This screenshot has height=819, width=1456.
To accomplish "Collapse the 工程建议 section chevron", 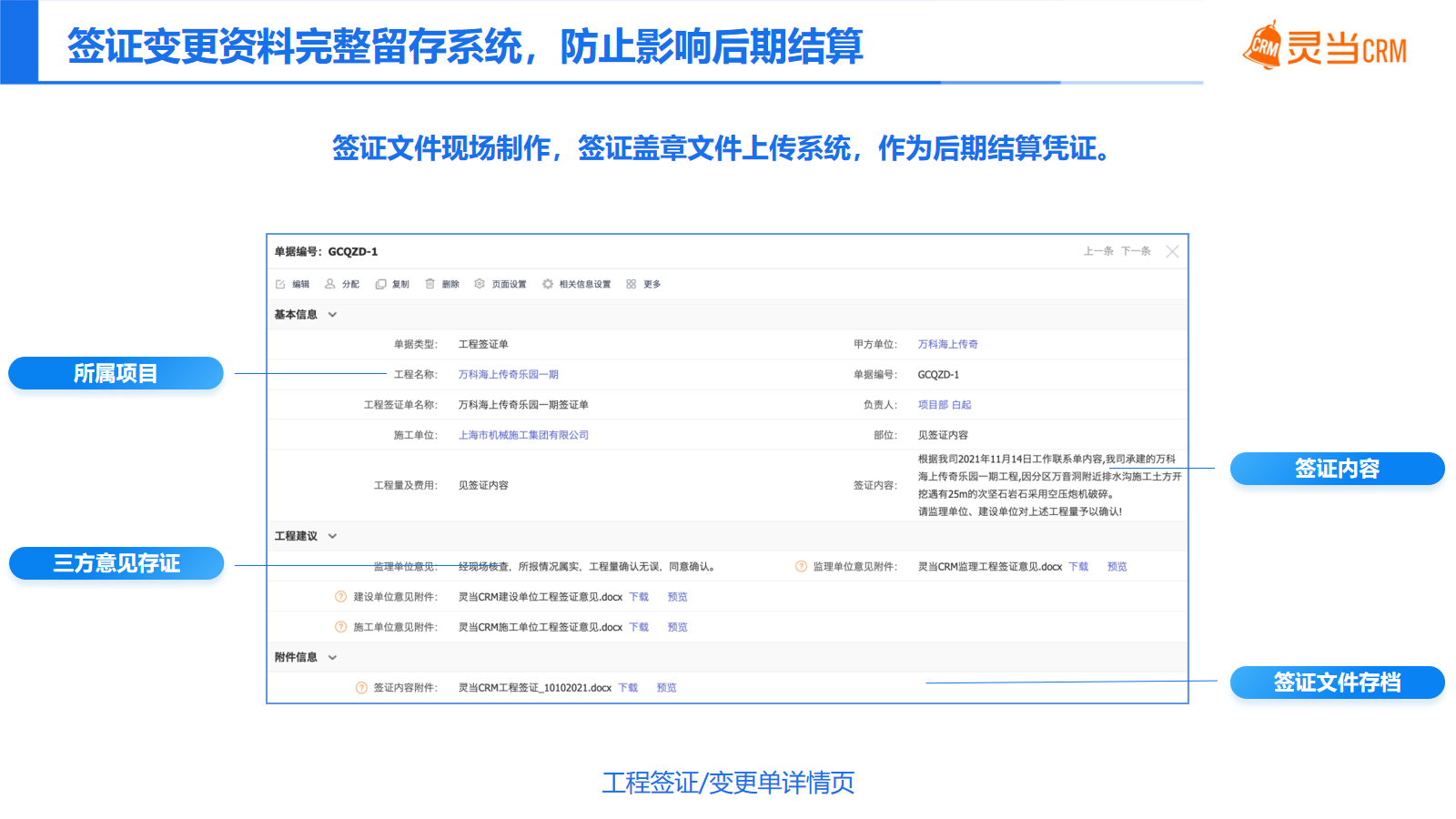I will 332,536.
